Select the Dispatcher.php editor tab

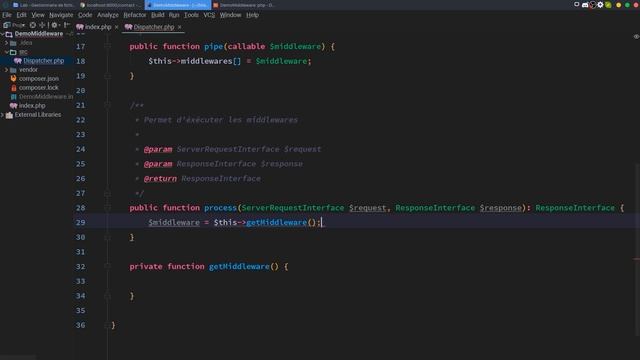153,27
